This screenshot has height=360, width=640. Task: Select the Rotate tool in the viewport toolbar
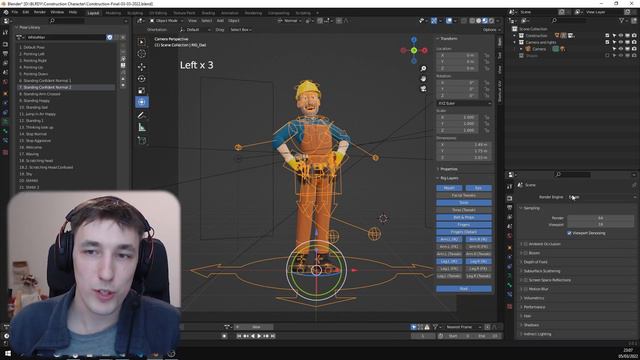click(x=142, y=78)
